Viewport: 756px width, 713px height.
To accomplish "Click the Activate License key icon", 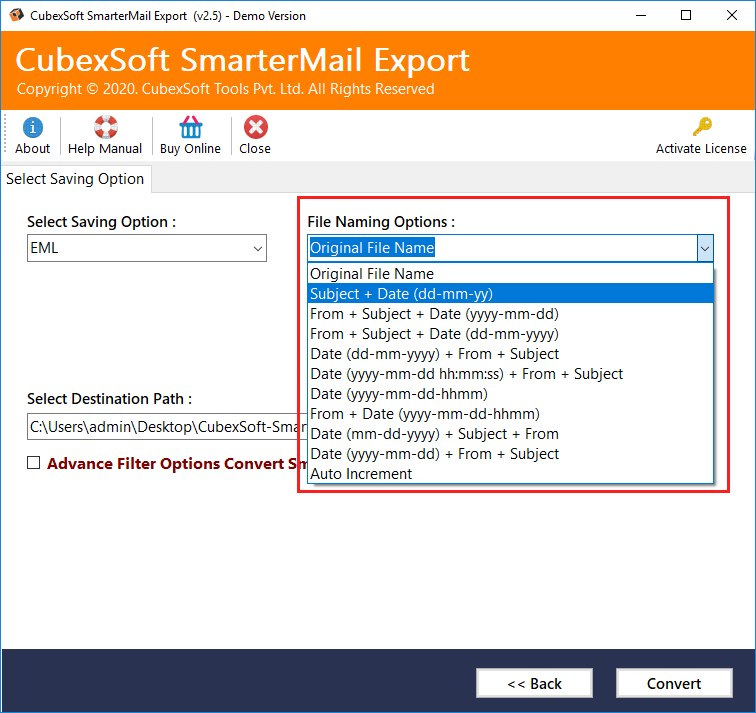I will tap(702, 127).
